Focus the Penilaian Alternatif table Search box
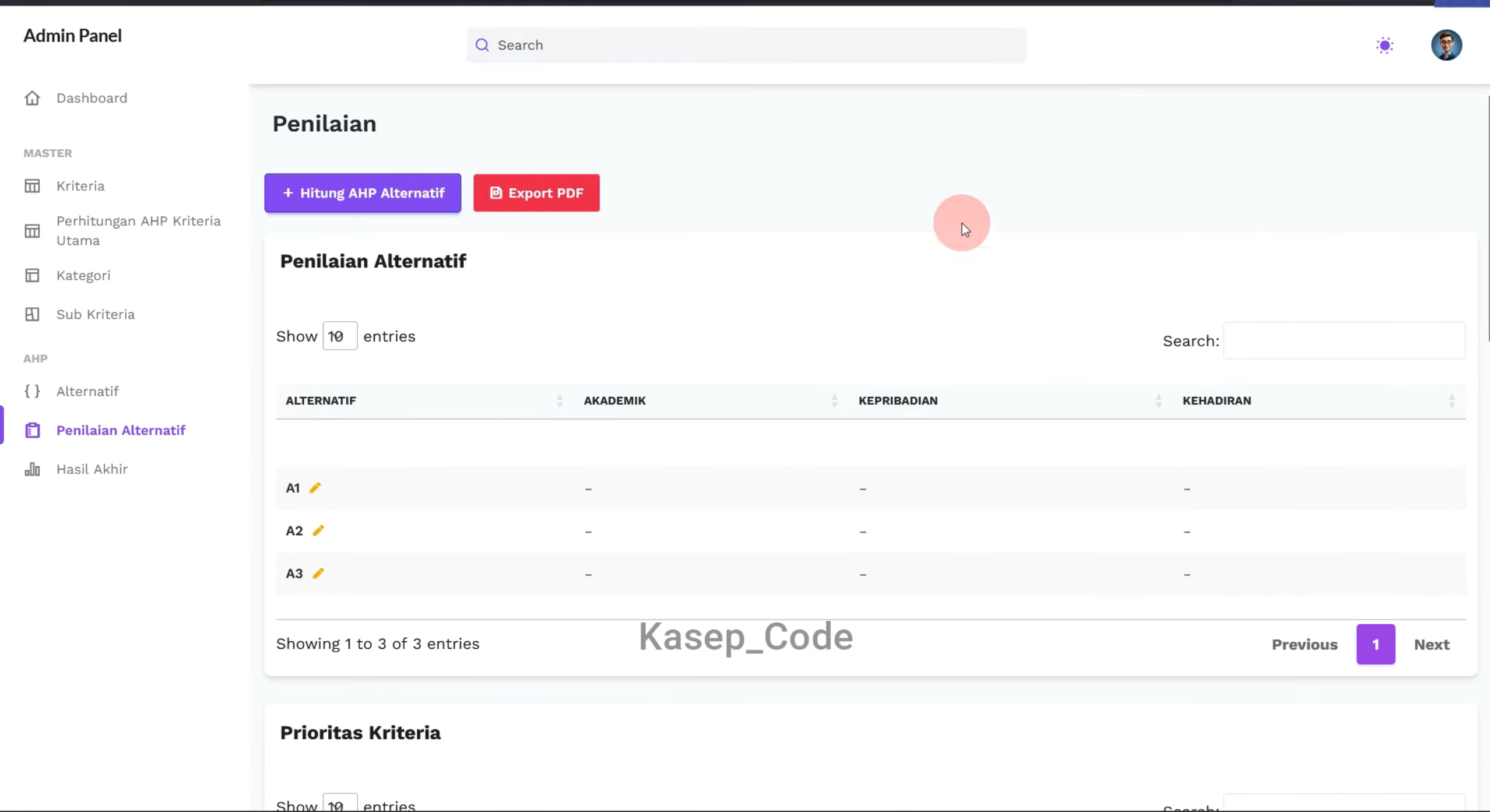 [1344, 340]
